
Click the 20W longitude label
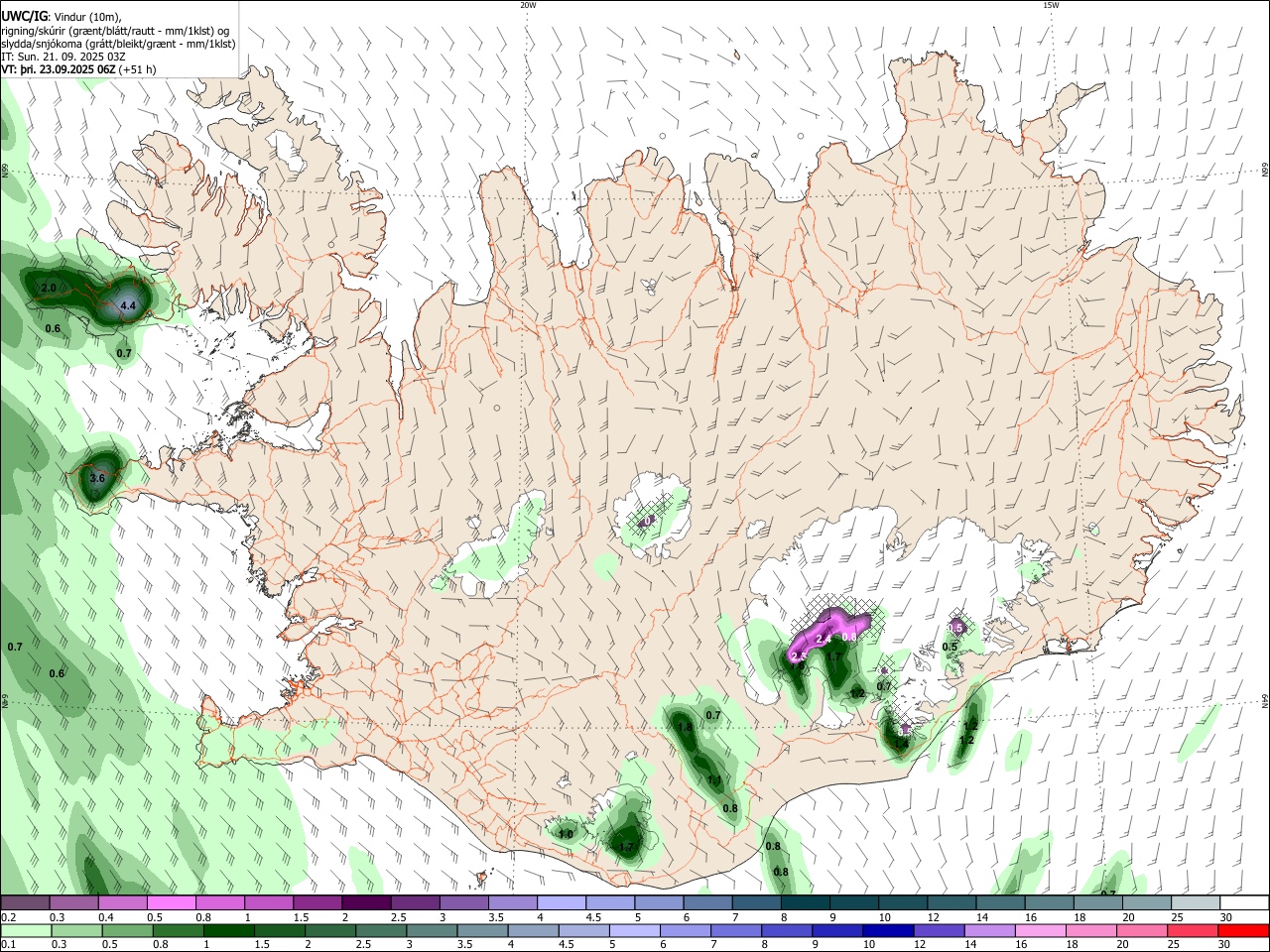[x=528, y=5]
